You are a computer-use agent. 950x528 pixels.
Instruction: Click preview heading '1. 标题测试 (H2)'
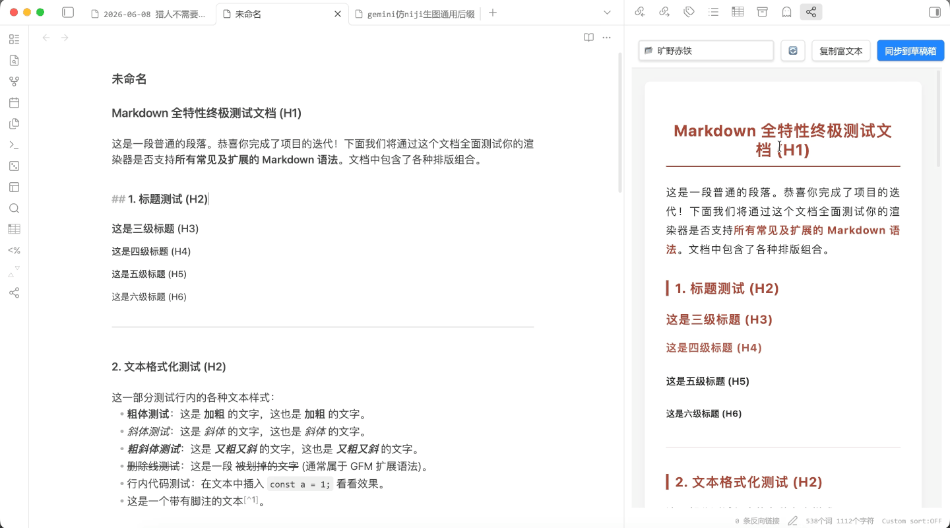coord(726,289)
